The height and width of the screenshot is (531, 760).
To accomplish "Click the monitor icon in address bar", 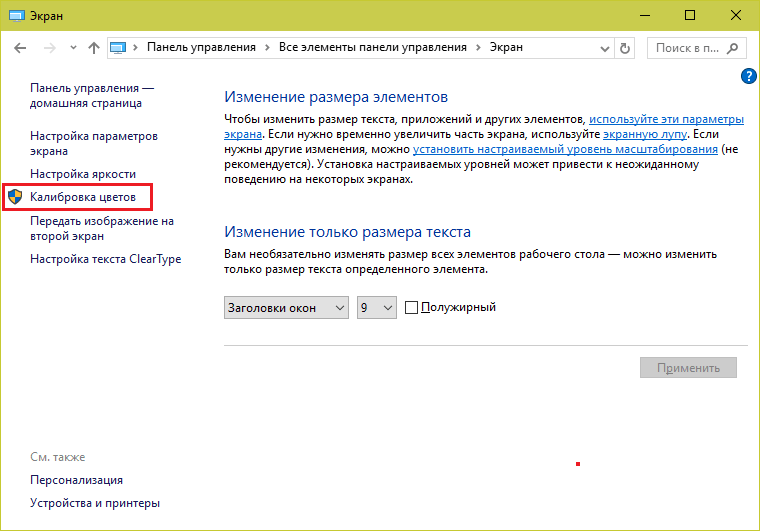I will (120, 48).
